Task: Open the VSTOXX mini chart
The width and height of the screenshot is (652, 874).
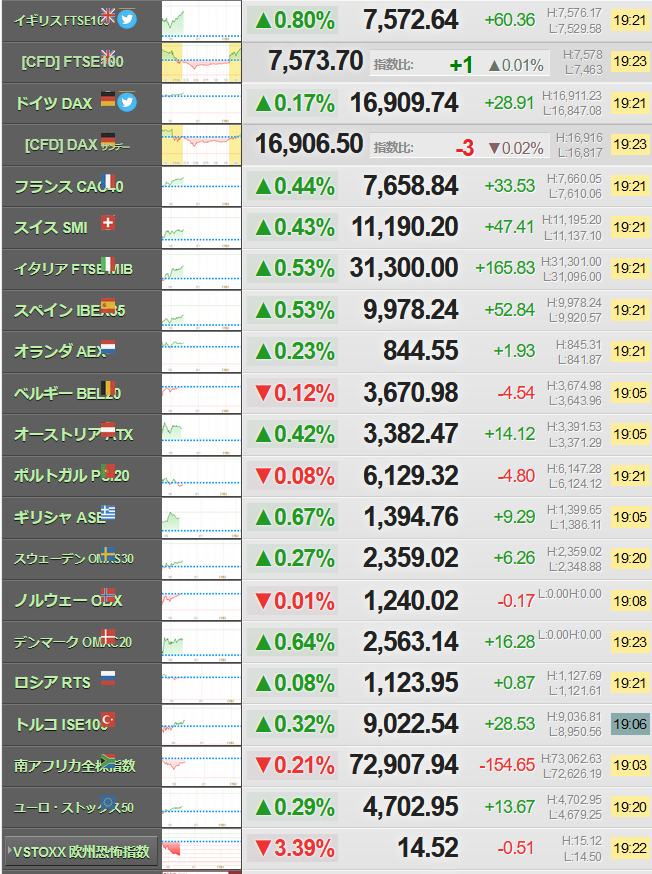Action: [x=201, y=849]
